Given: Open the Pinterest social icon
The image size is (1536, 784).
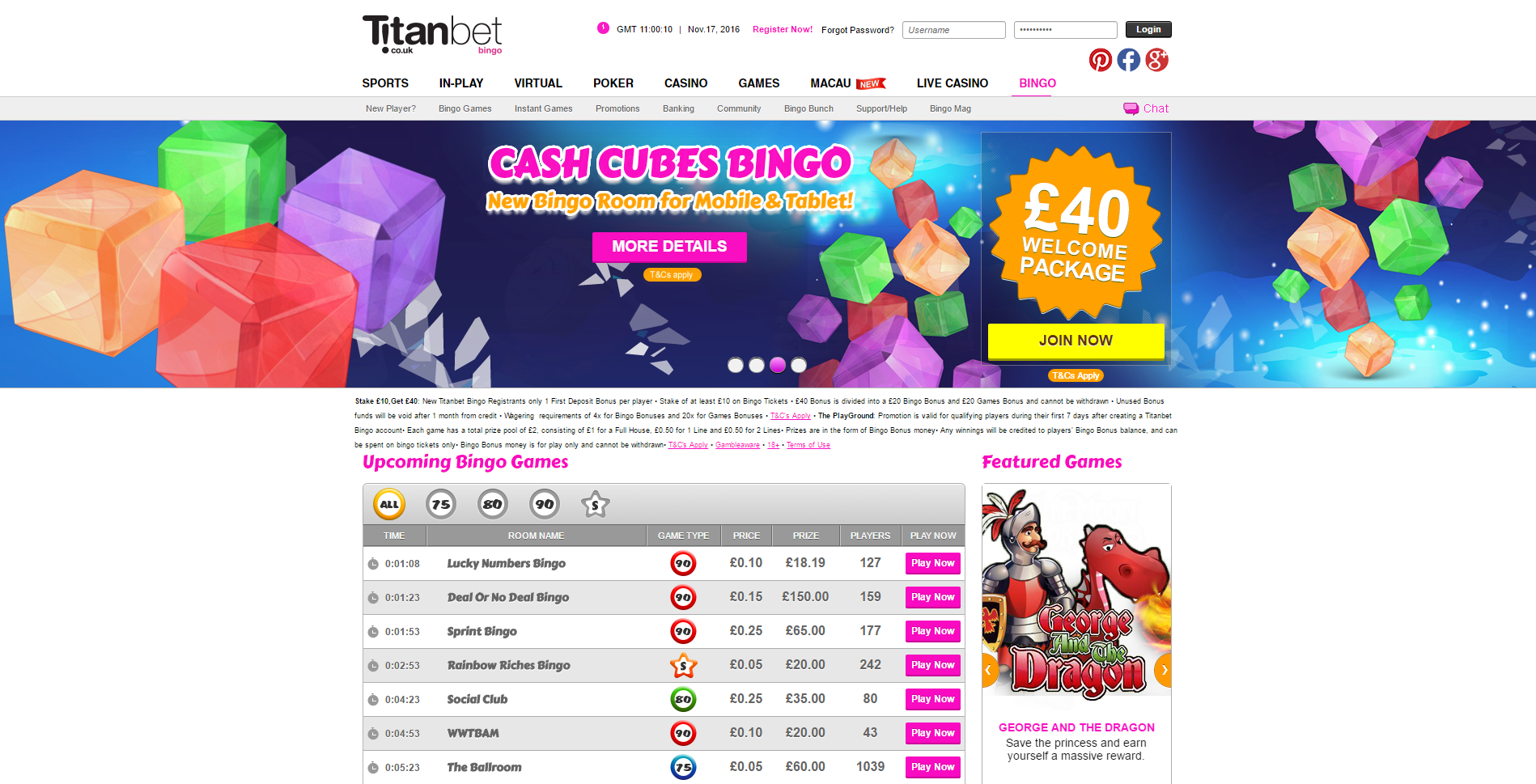Looking at the screenshot, I should point(1100,60).
